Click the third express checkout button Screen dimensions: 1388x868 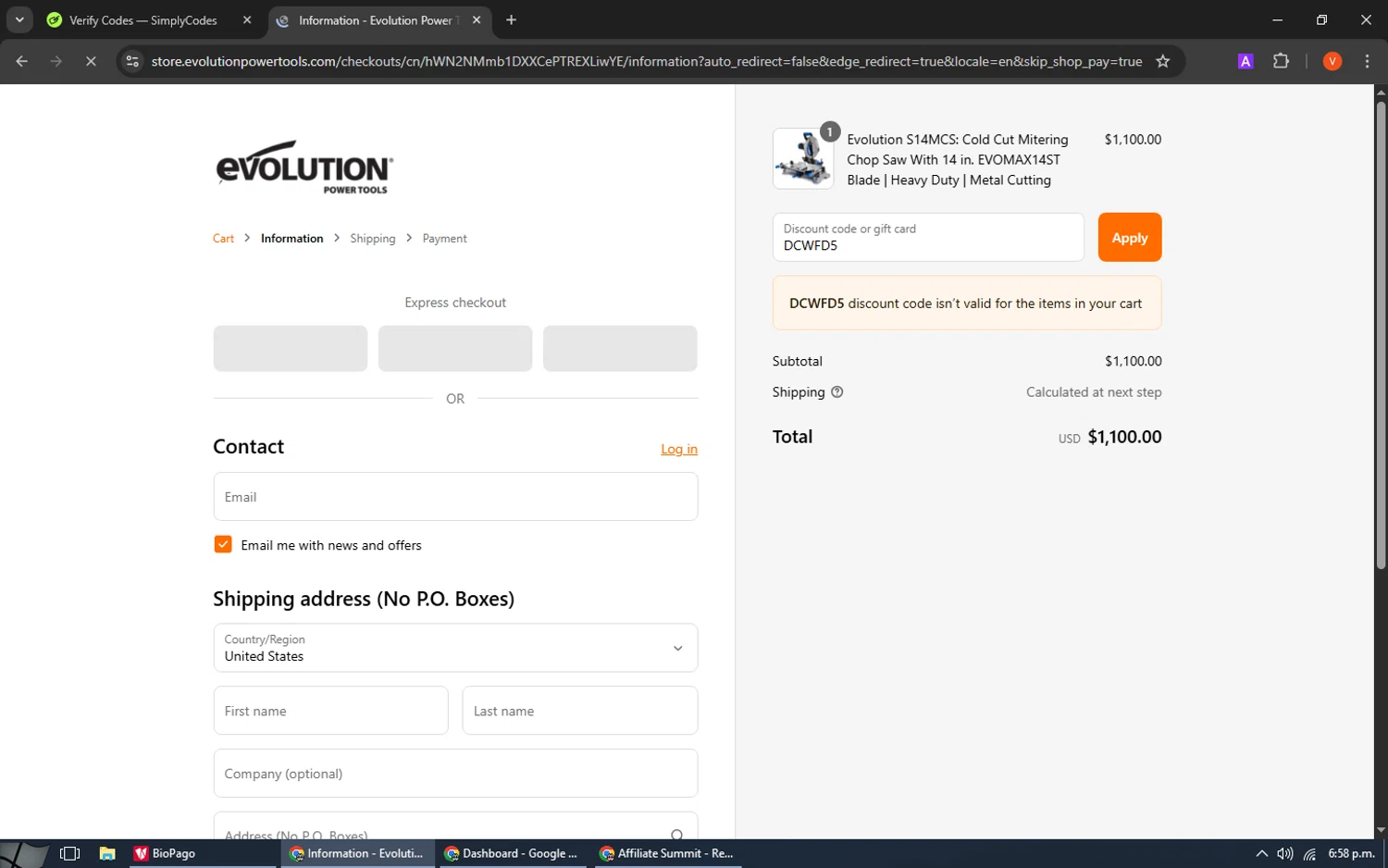click(620, 348)
